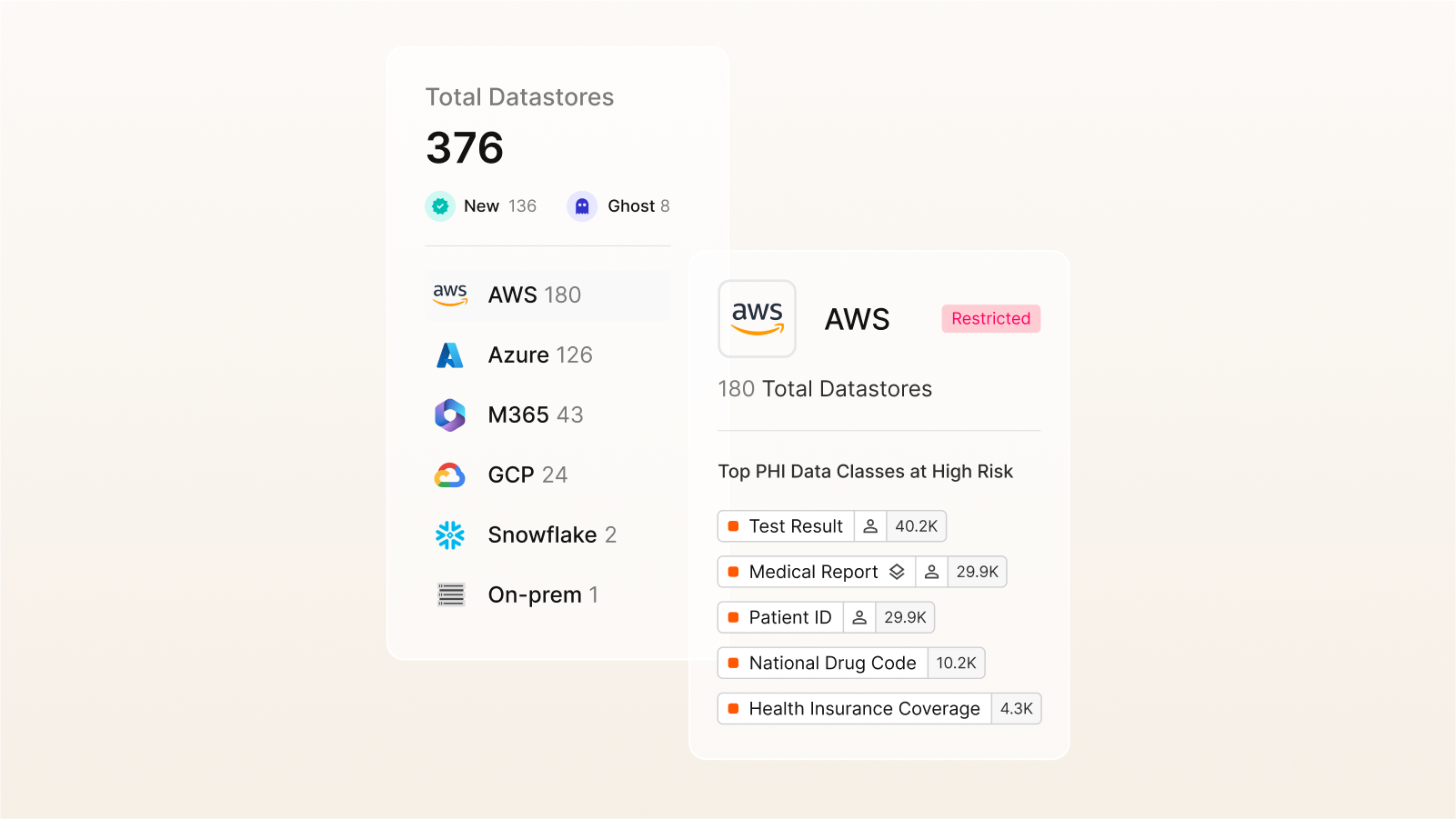Select the M365 icon

coord(450,414)
